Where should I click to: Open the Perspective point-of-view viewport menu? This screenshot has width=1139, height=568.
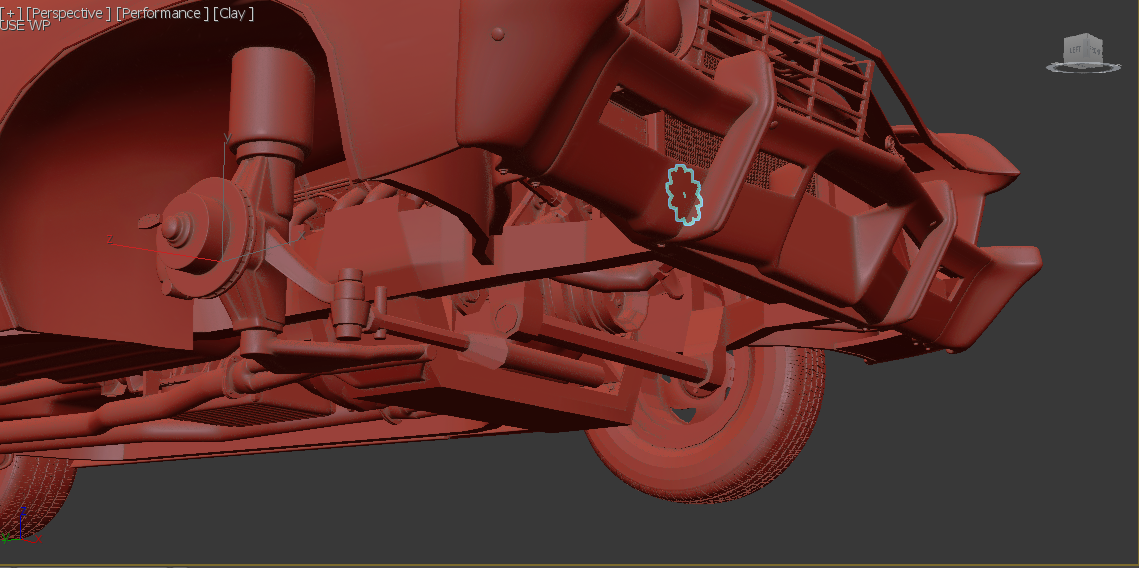pyautogui.click(x=68, y=13)
